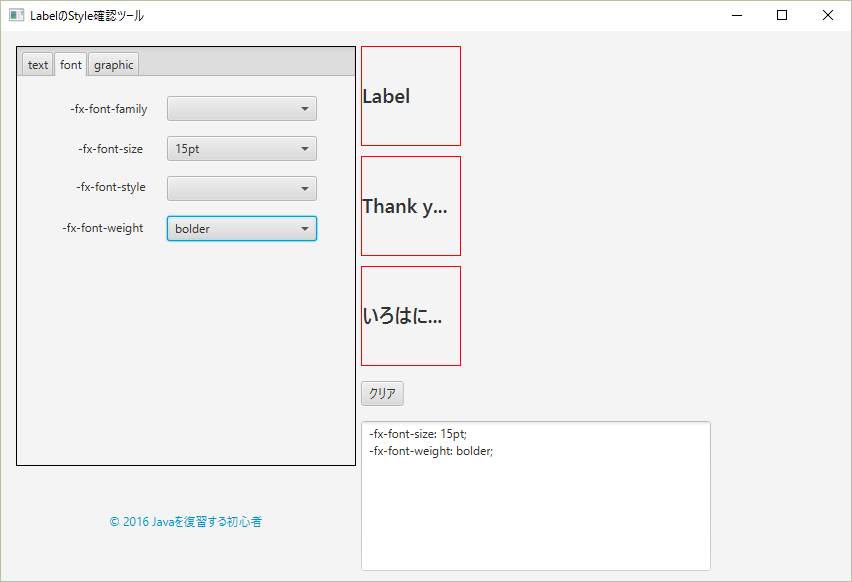The height and width of the screenshot is (582, 852).
Task: Click the app icon in the title bar
Action: (16, 14)
